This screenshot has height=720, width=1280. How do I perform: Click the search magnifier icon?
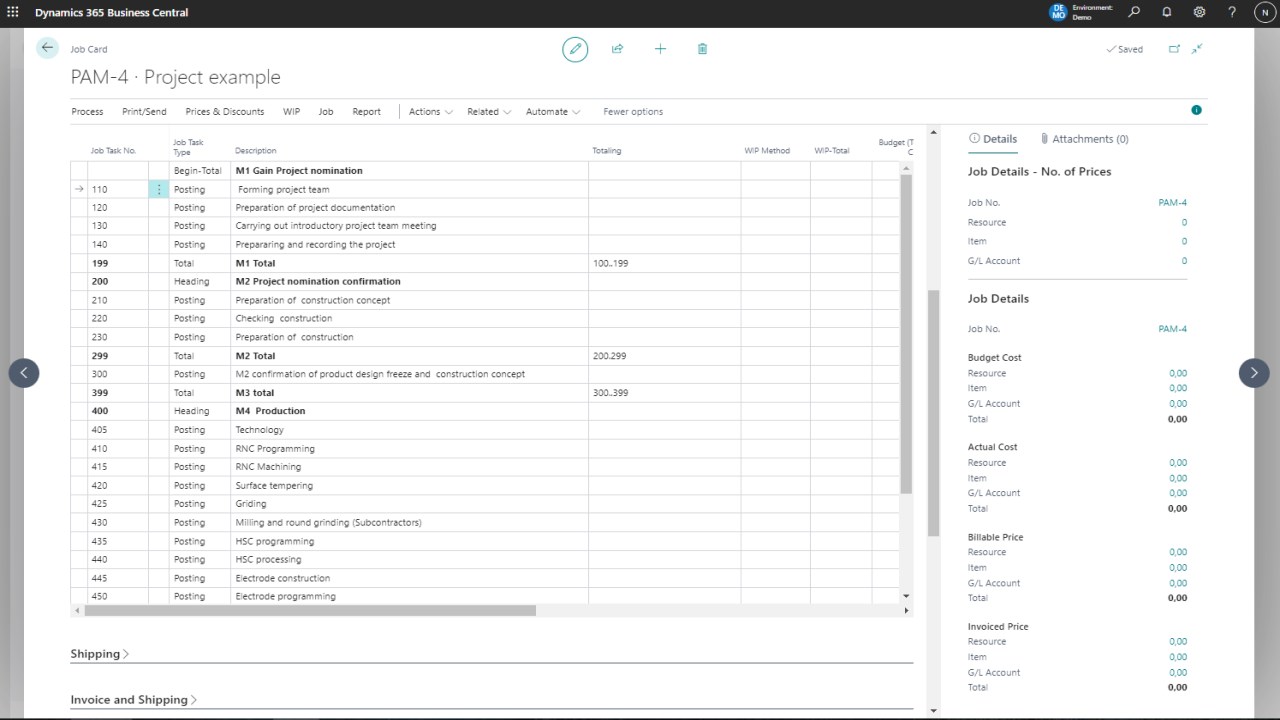click(x=1134, y=13)
